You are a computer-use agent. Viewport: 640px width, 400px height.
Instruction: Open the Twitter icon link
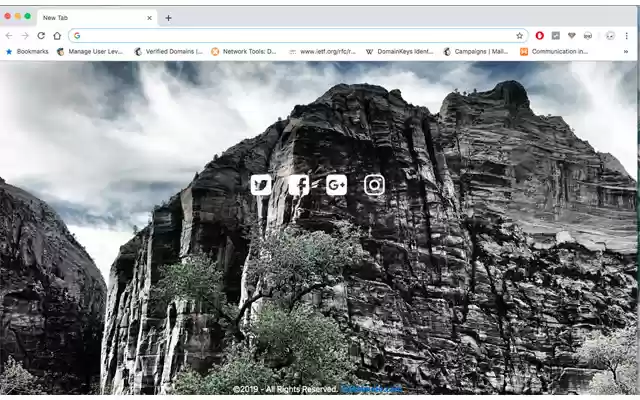click(261, 185)
